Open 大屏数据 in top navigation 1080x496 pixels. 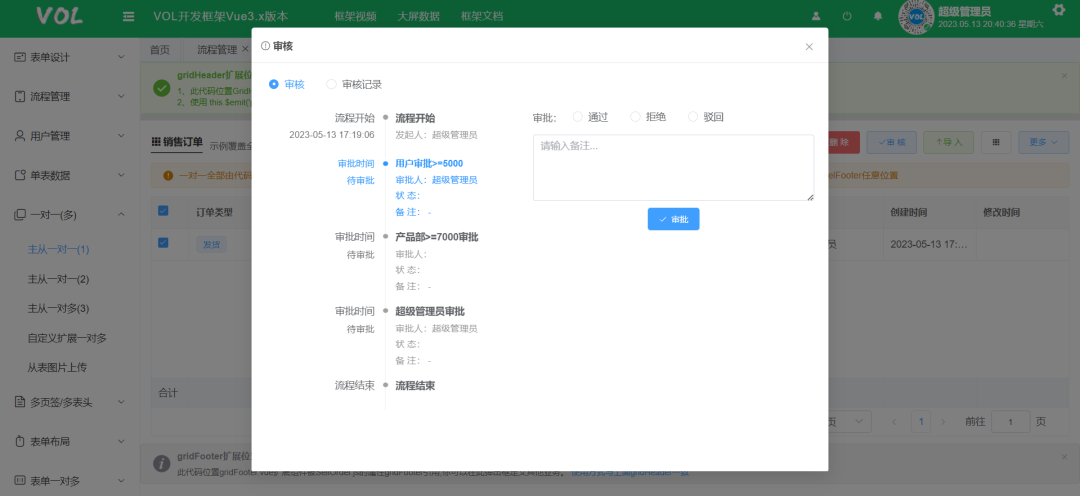point(418,17)
